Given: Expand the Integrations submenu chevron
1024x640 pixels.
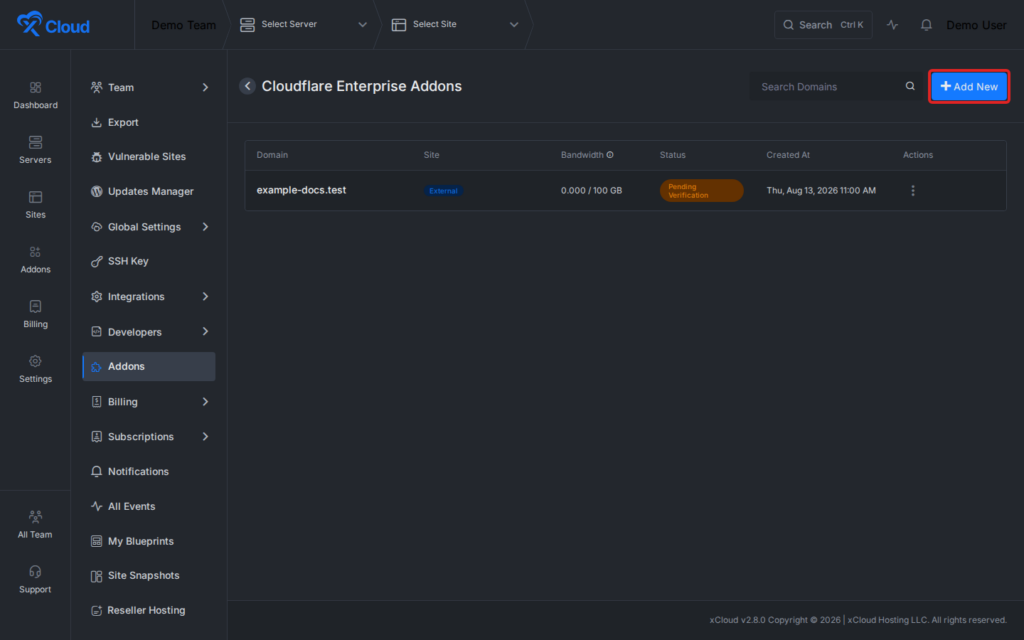Looking at the screenshot, I should click(x=205, y=296).
